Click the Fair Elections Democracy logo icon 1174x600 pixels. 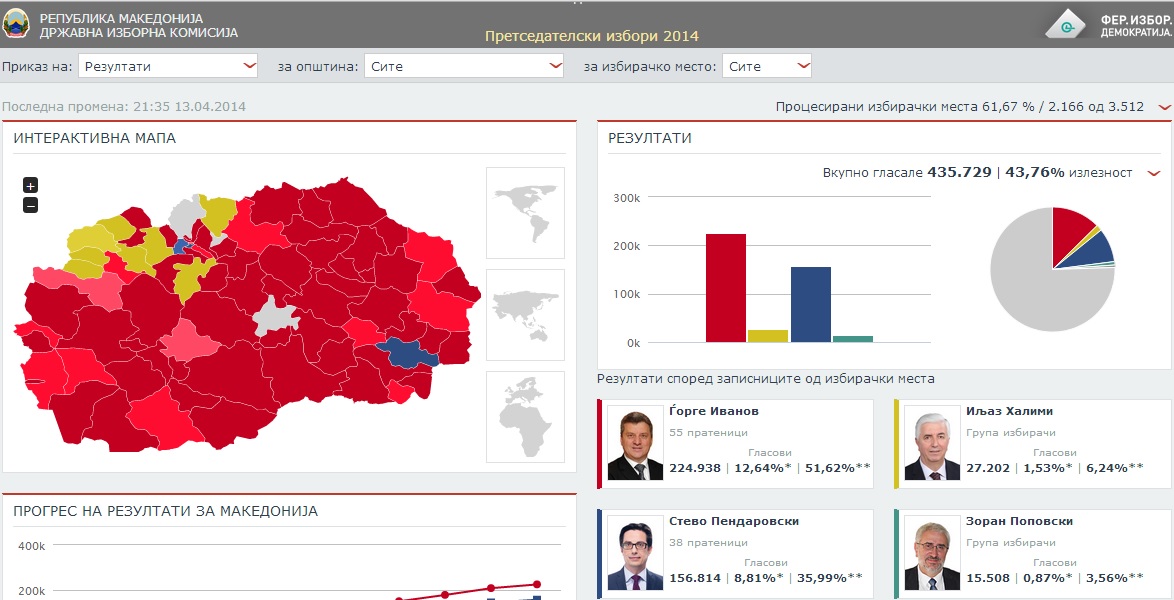1069,24
